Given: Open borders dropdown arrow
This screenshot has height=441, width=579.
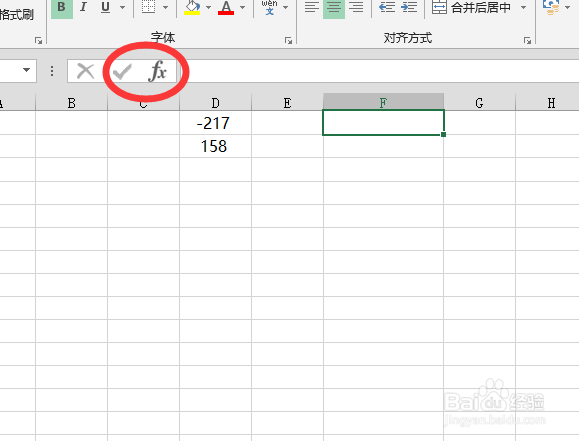Looking at the screenshot, I should click(165, 7).
